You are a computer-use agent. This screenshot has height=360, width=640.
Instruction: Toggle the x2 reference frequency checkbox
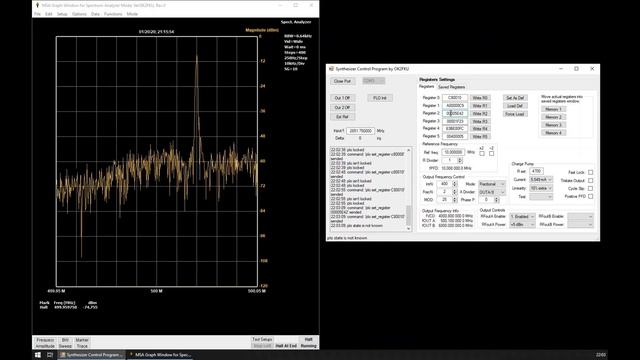point(482,153)
